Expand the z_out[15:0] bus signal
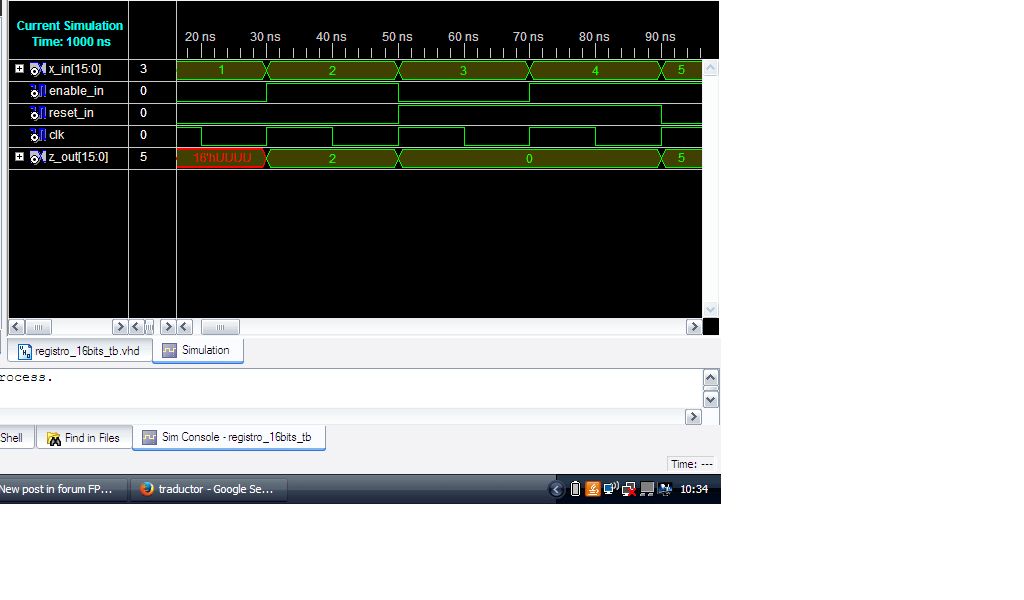The image size is (1024, 600). coord(20,157)
